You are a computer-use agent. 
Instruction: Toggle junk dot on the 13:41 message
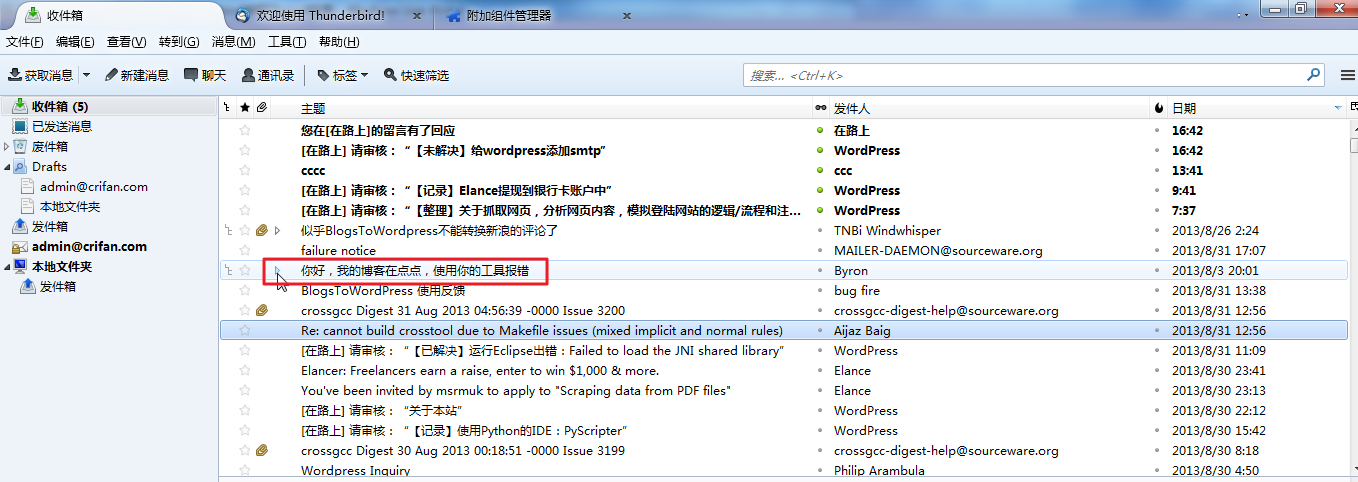(x=1157, y=170)
